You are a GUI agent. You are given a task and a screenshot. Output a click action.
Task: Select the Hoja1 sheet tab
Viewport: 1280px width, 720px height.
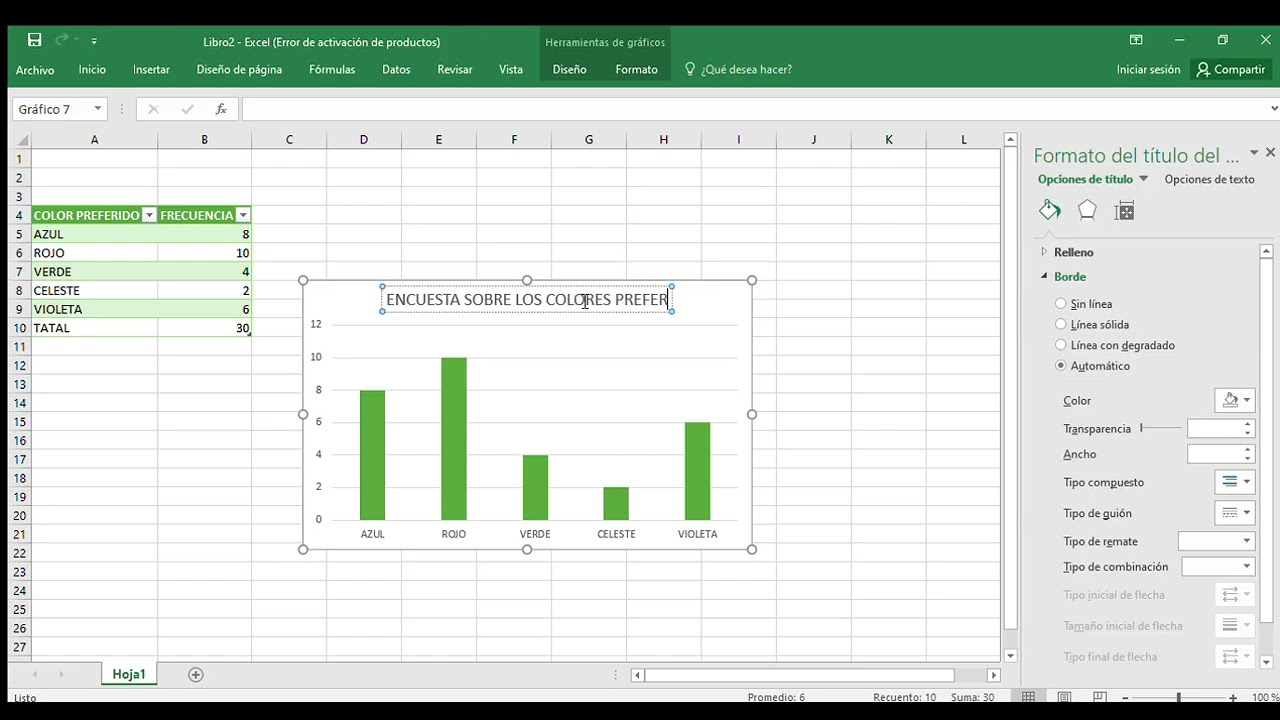129,674
